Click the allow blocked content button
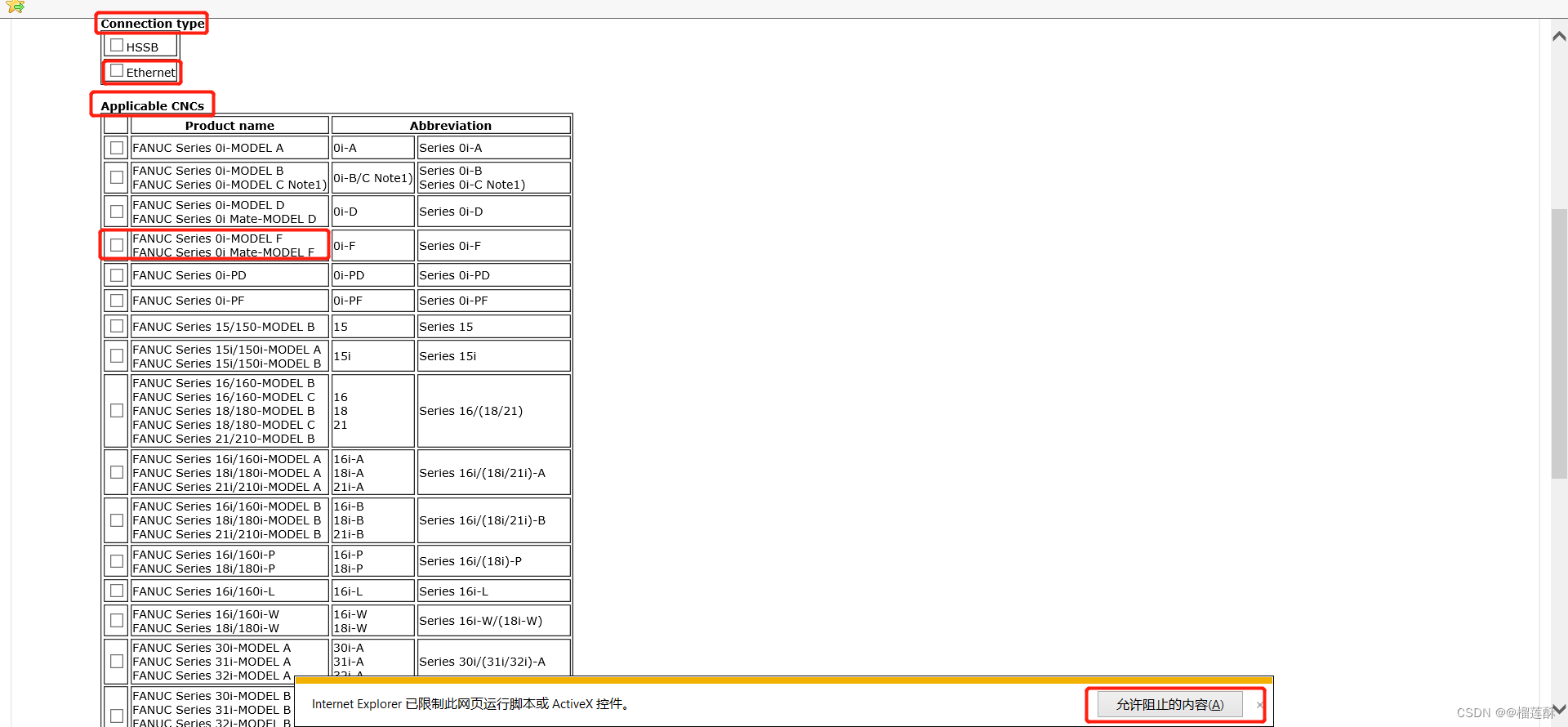The width and height of the screenshot is (1568, 727). click(x=1169, y=704)
